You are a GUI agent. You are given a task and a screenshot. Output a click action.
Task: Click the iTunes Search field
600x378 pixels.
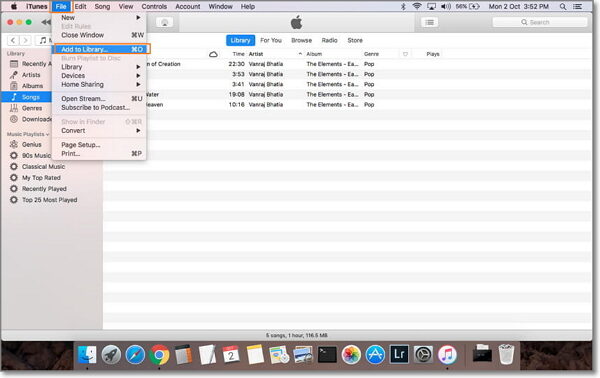pos(540,22)
